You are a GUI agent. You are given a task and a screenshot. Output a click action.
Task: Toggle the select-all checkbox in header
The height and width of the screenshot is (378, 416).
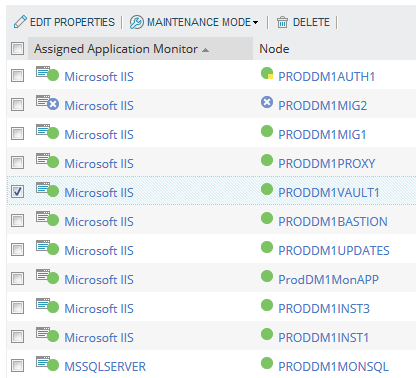[x=17, y=48]
